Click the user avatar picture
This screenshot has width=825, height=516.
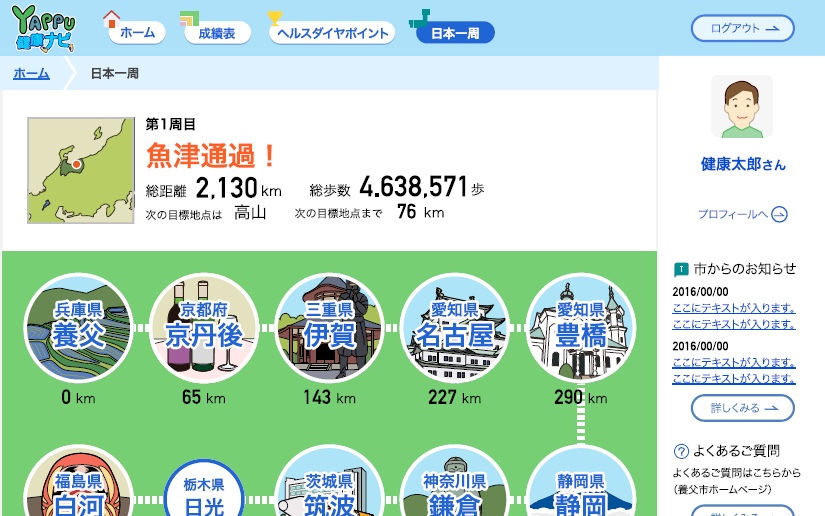(x=742, y=107)
